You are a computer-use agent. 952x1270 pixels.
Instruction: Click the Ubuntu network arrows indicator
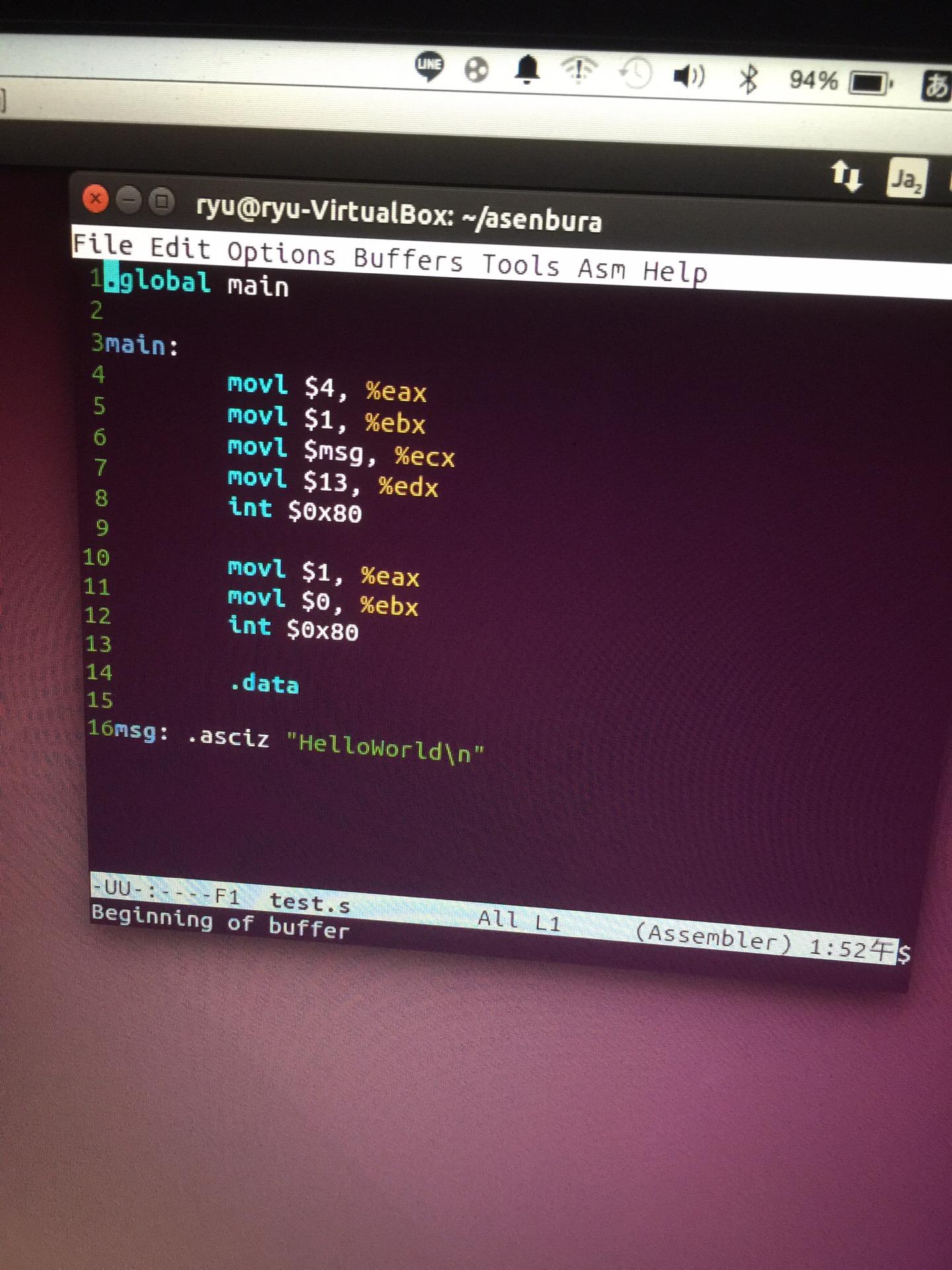pos(846,176)
